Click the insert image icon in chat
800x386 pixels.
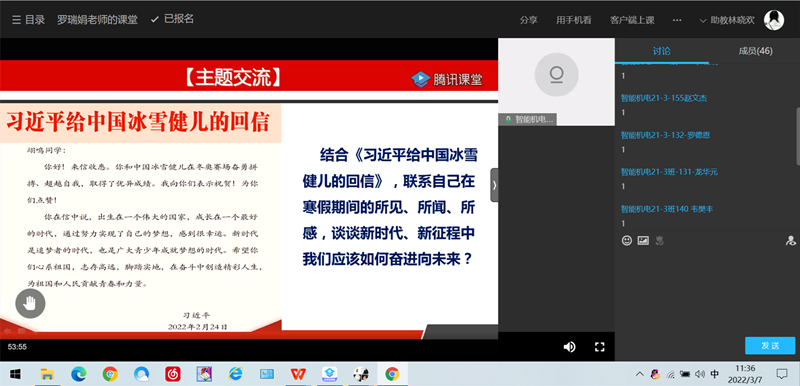[x=643, y=241]
